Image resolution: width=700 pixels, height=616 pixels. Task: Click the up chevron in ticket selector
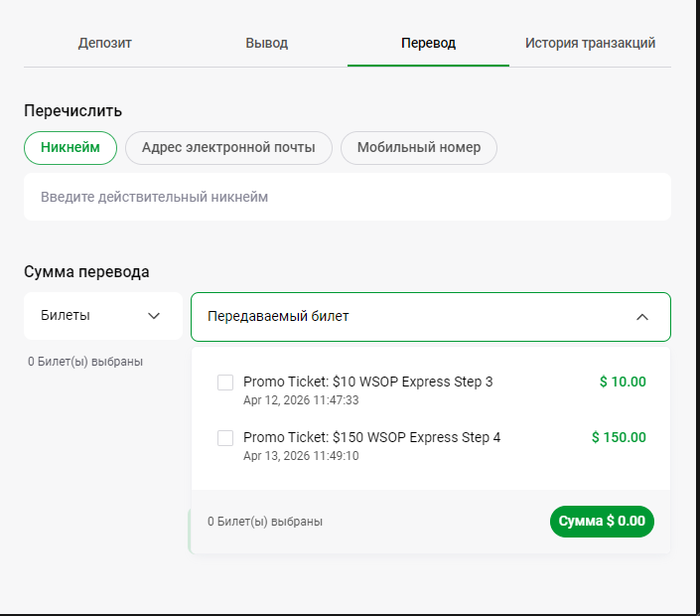pyautogui.click(x=642, y=316)
